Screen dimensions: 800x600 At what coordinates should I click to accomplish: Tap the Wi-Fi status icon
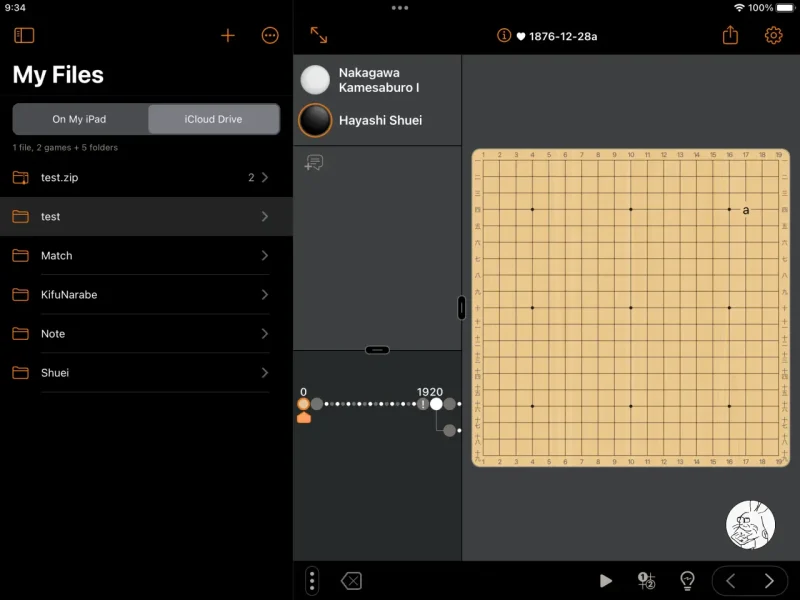pyautogui.click(x=739, y=8)
